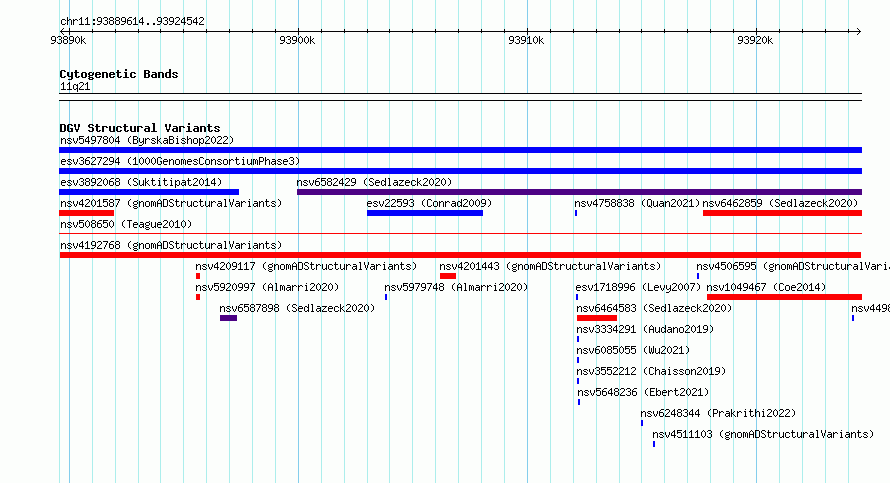Click the 93890k ruler tick label
Screen dimensions: 890x483
tap(68, 40)
